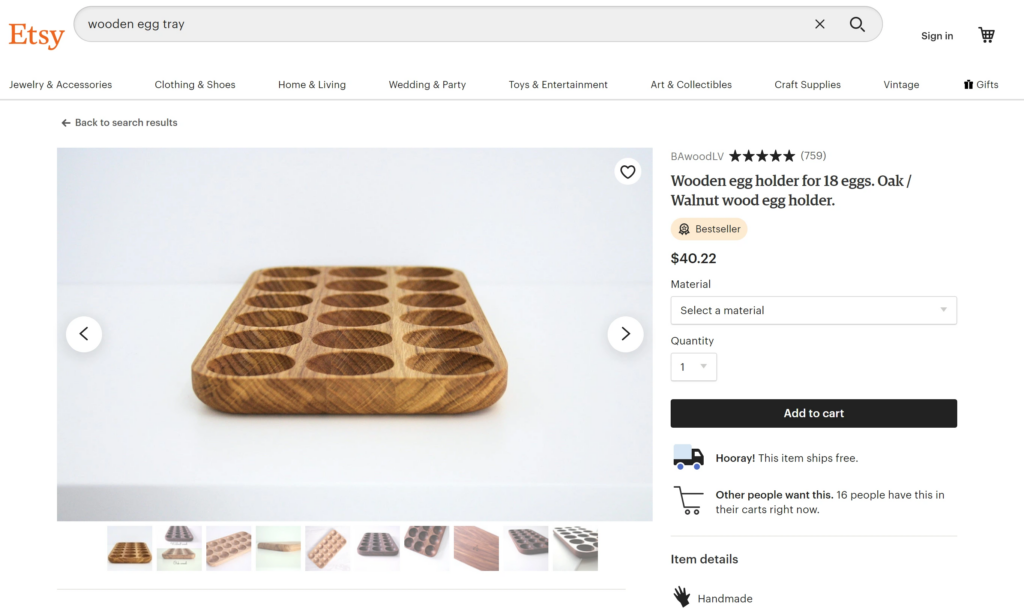
Task: Click the Bestseller badge
Action: point(709,228)
